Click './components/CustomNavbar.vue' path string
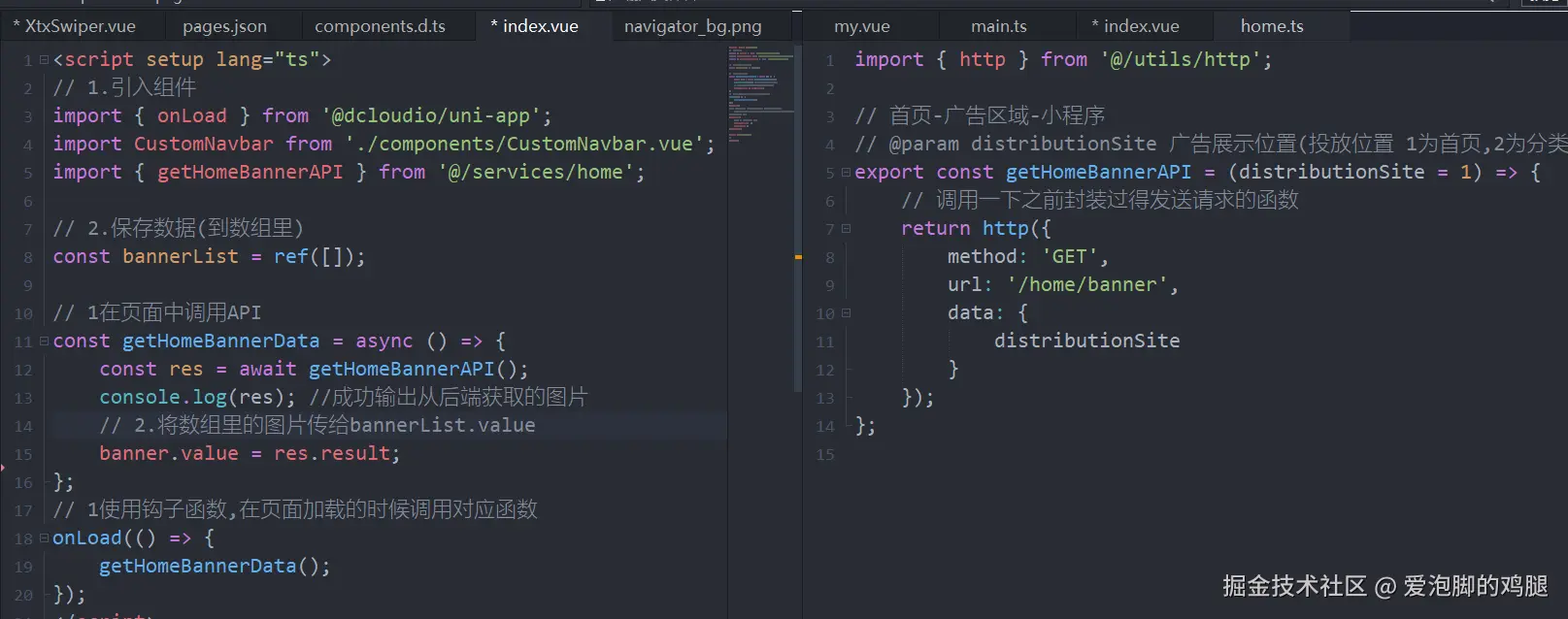The height and width of the screenshot is (619, 1568). click(524, 145)
